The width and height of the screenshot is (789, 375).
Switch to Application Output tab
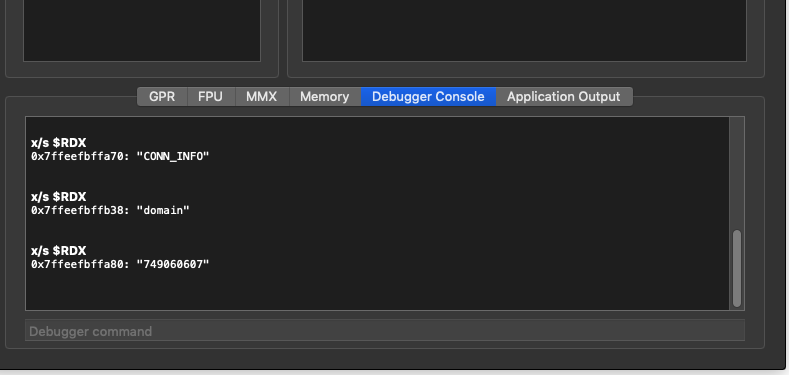coord(564,97)
